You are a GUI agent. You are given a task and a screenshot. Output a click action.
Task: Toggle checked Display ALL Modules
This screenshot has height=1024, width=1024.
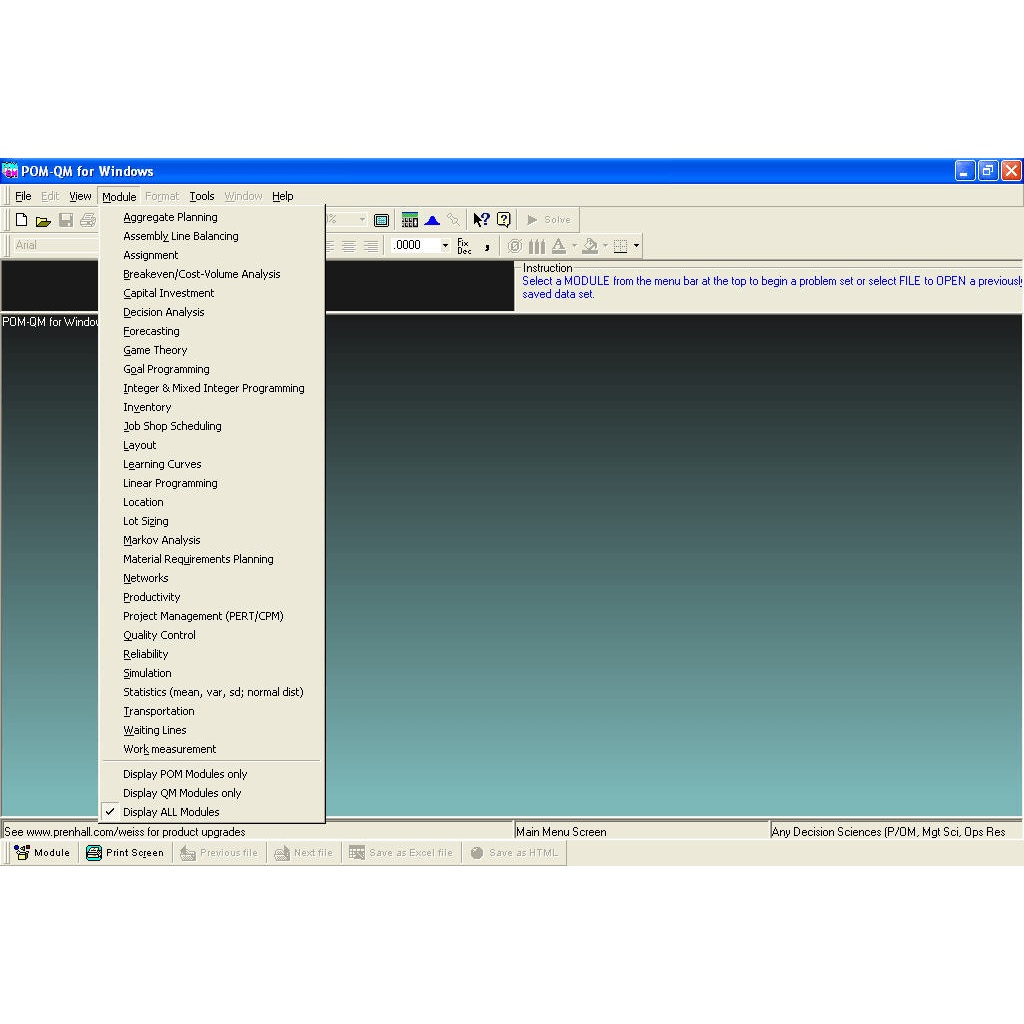click(x=212, y=812)
